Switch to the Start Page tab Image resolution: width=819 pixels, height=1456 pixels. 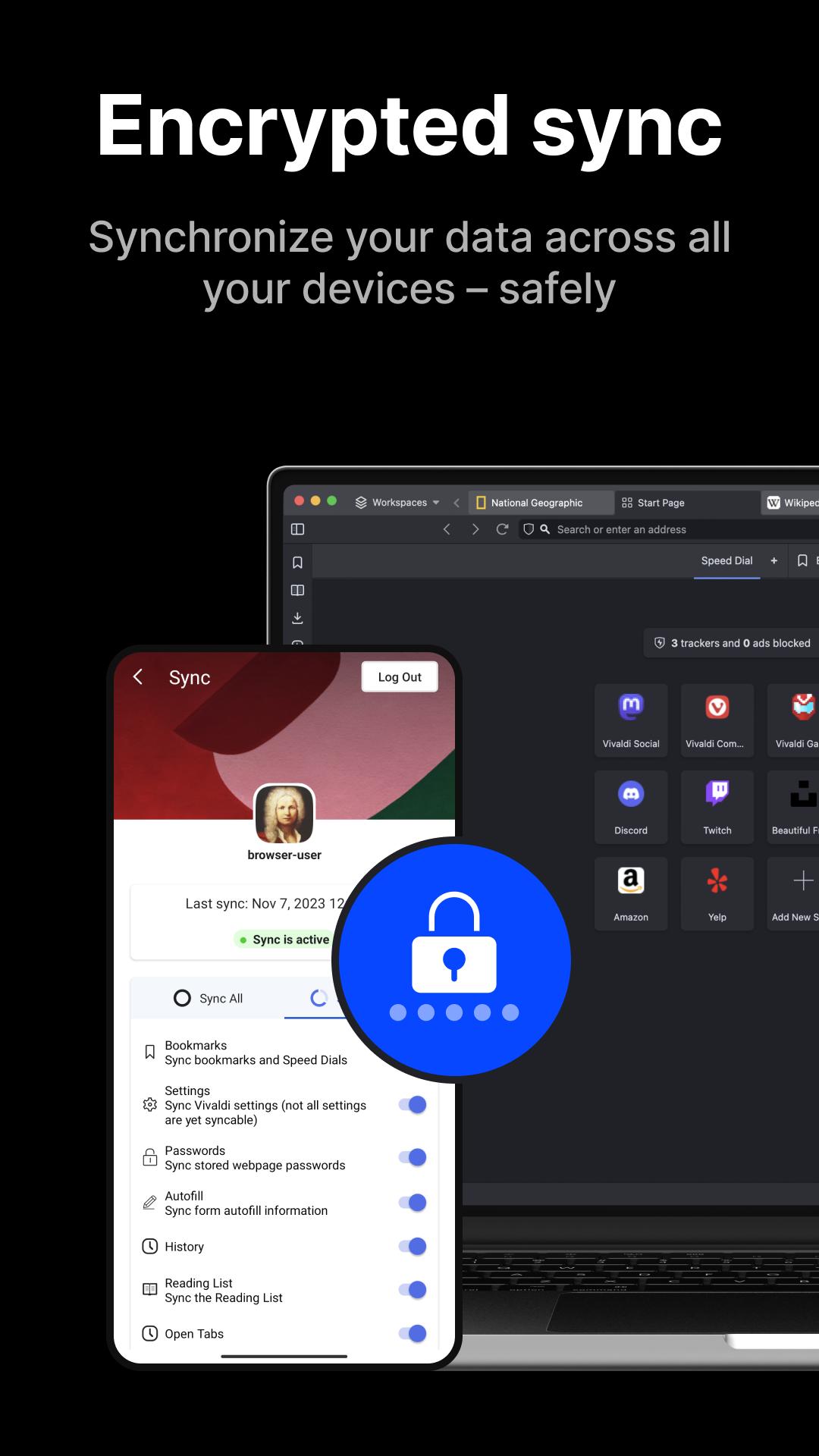tap(686, 503)
